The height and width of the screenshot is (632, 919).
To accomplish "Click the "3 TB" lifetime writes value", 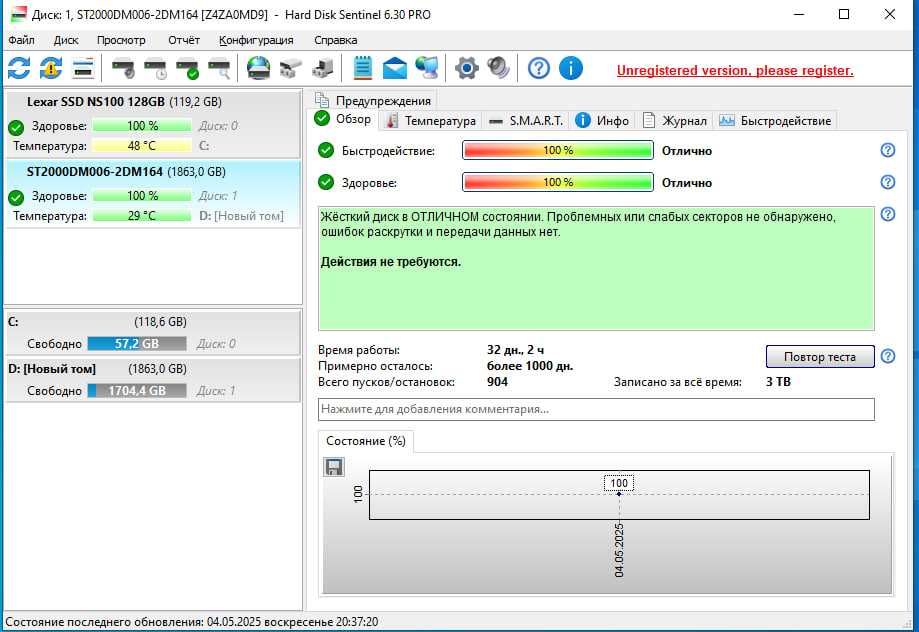I will point(778,382).
